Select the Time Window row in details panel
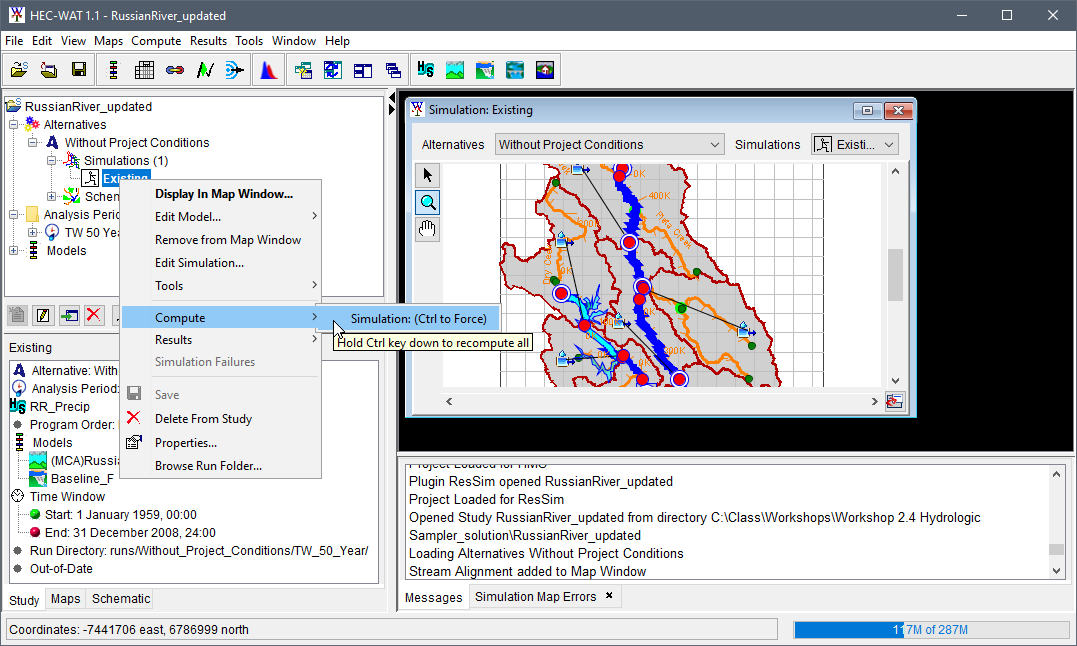The image size is (1077, 646). (x=58, y=496)
